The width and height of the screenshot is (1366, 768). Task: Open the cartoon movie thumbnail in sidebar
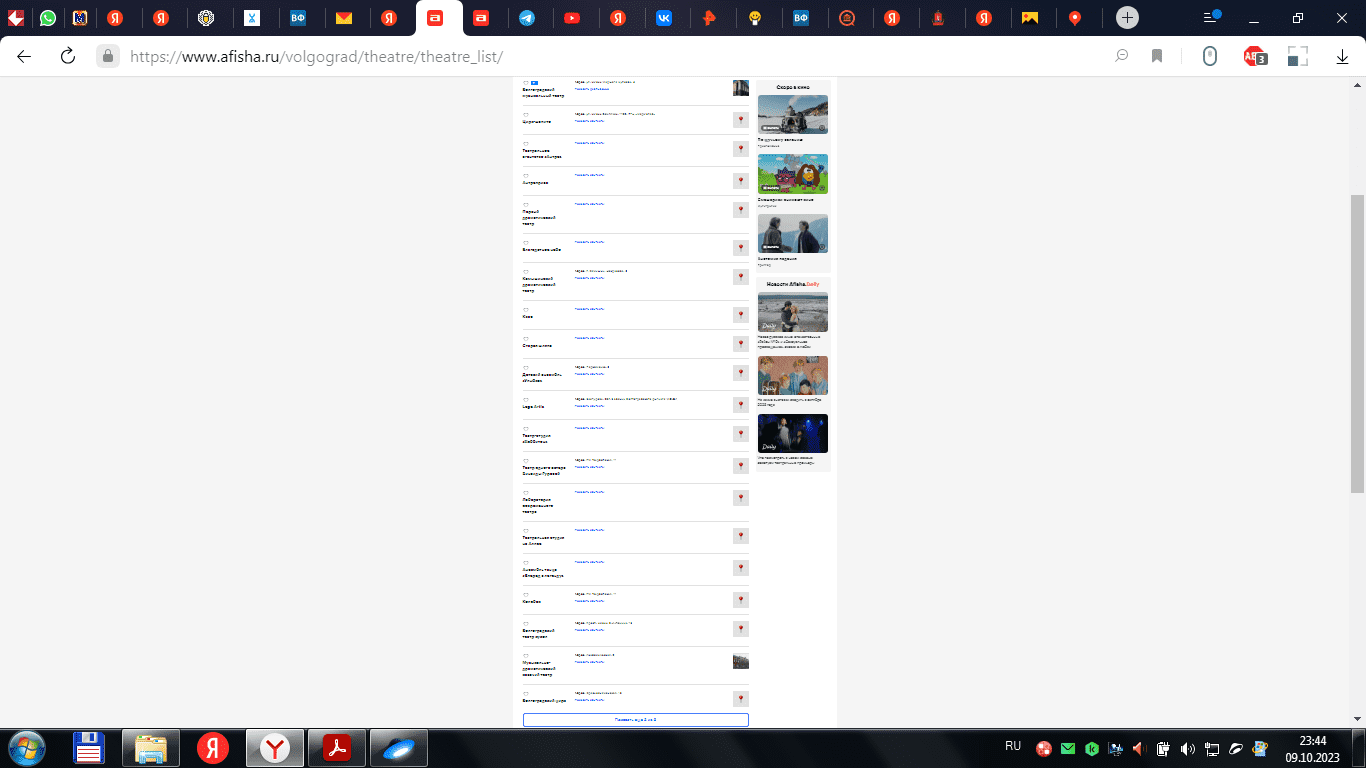792,174
